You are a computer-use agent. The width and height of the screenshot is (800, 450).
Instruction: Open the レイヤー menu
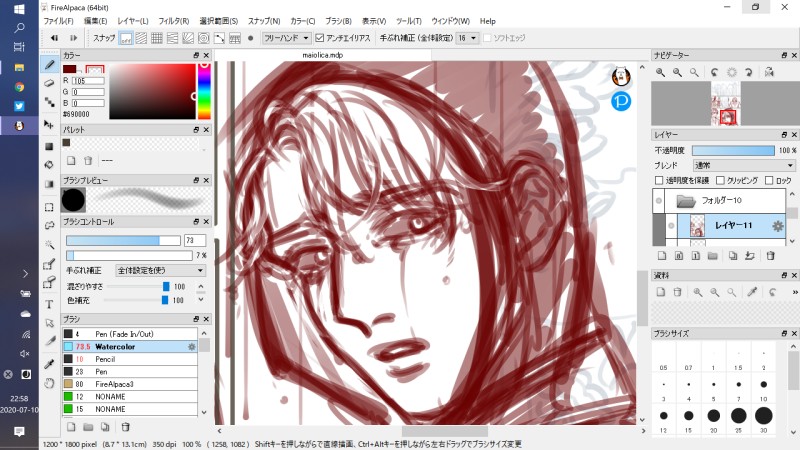pos(133,21)
